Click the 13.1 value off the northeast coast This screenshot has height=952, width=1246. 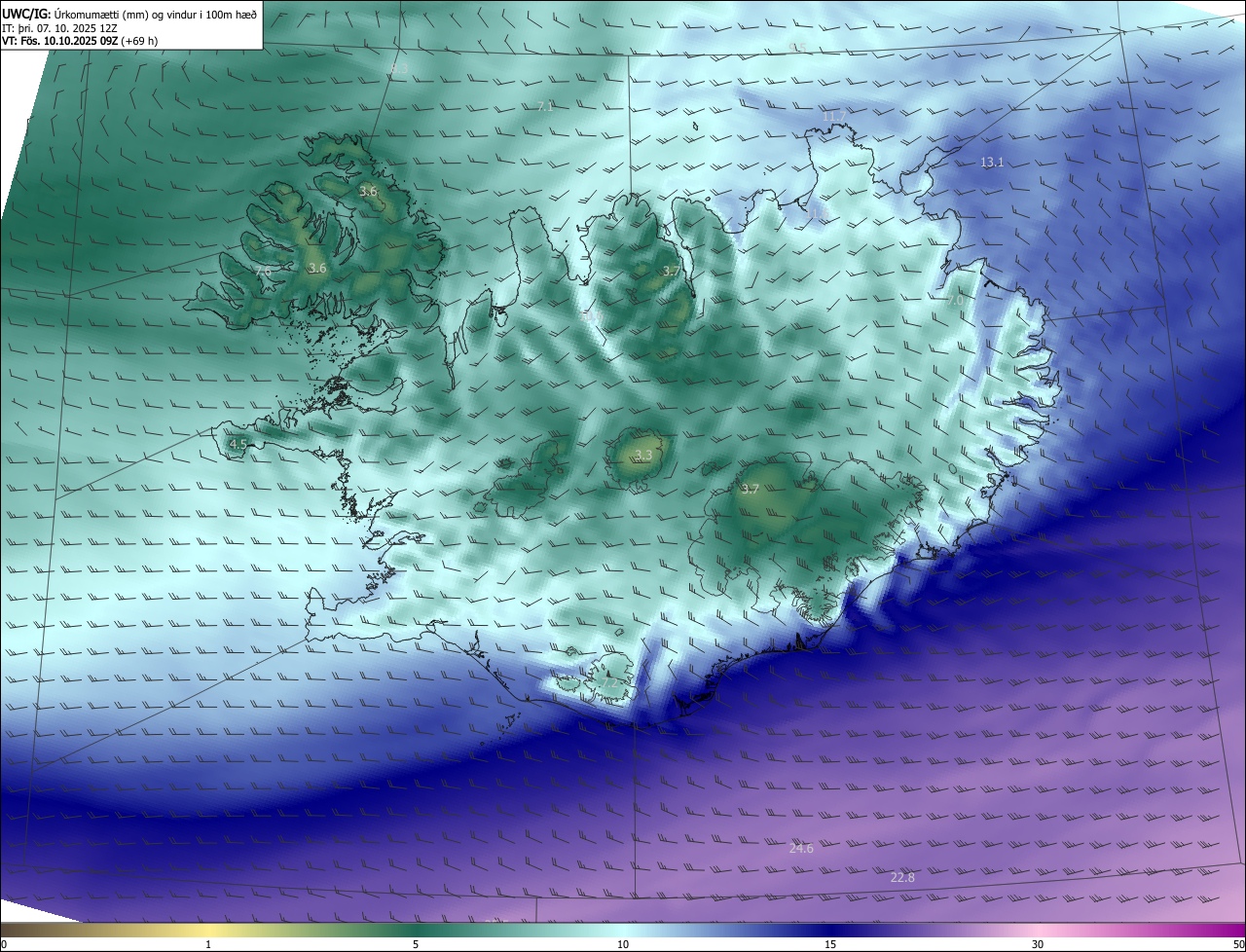(992, 163)
